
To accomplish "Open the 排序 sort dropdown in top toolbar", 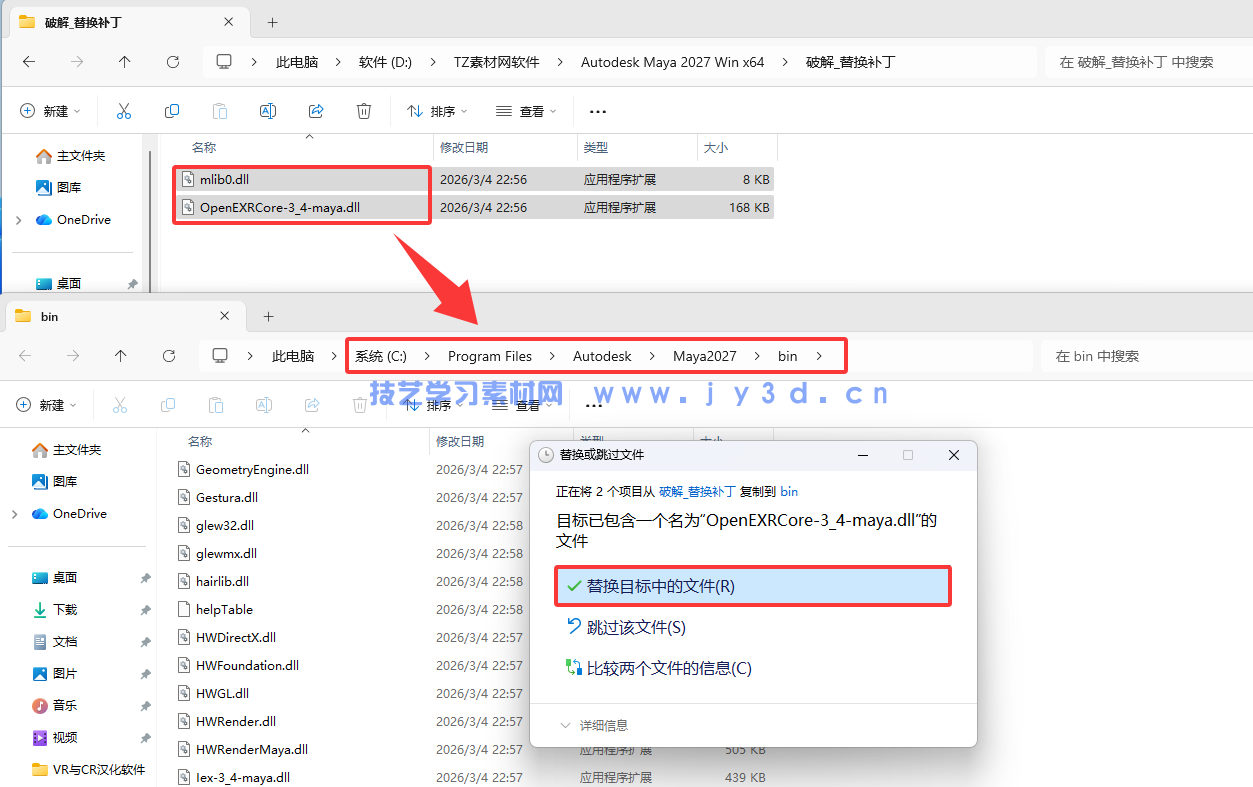I will (x=437, y=111).
